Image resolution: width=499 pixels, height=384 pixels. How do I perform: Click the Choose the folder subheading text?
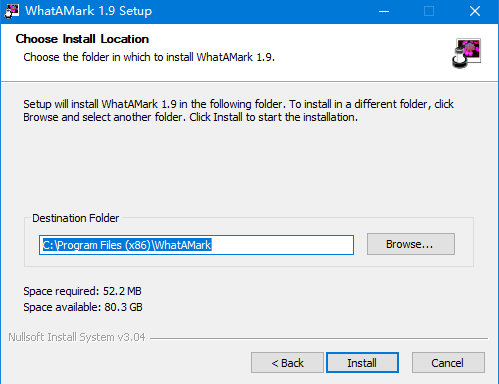coord(149,57)
